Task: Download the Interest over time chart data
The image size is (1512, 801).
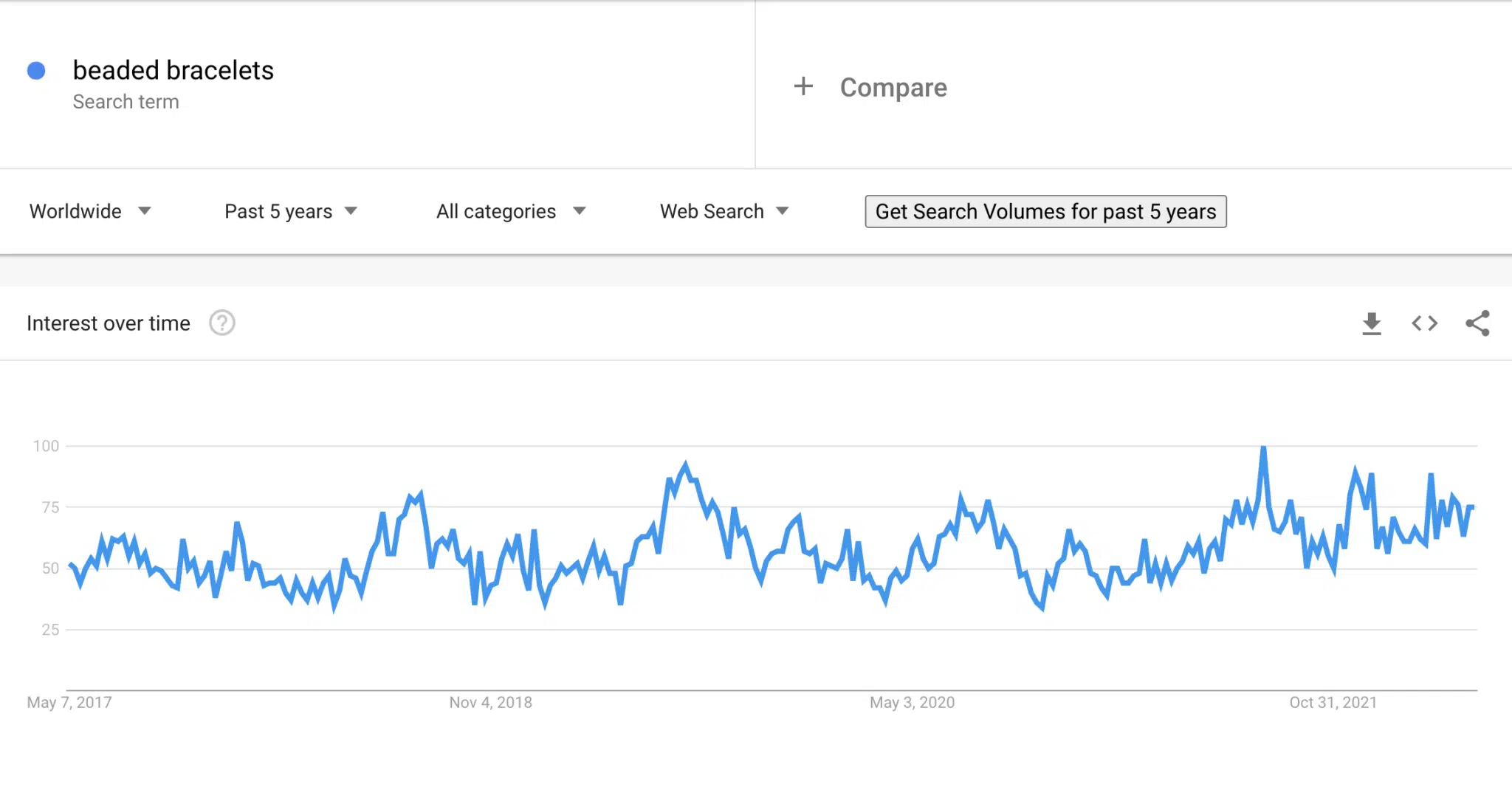Action: pyautogui.click(x=1372, y=323)
